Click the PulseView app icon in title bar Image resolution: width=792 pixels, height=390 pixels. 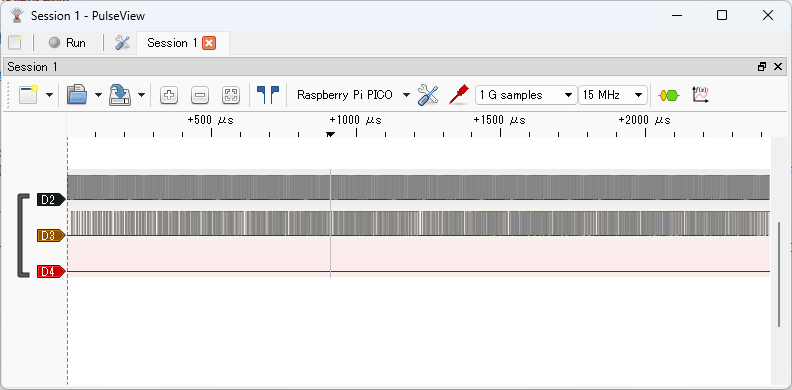click(x=18, y=16)
